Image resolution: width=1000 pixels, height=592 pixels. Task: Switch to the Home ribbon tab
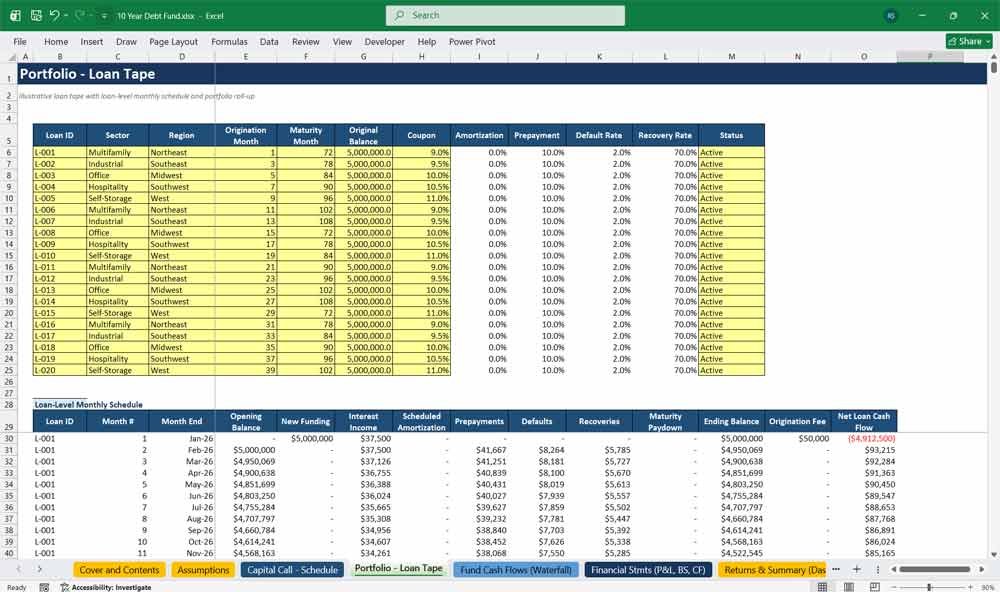click(x=56, y=41)
